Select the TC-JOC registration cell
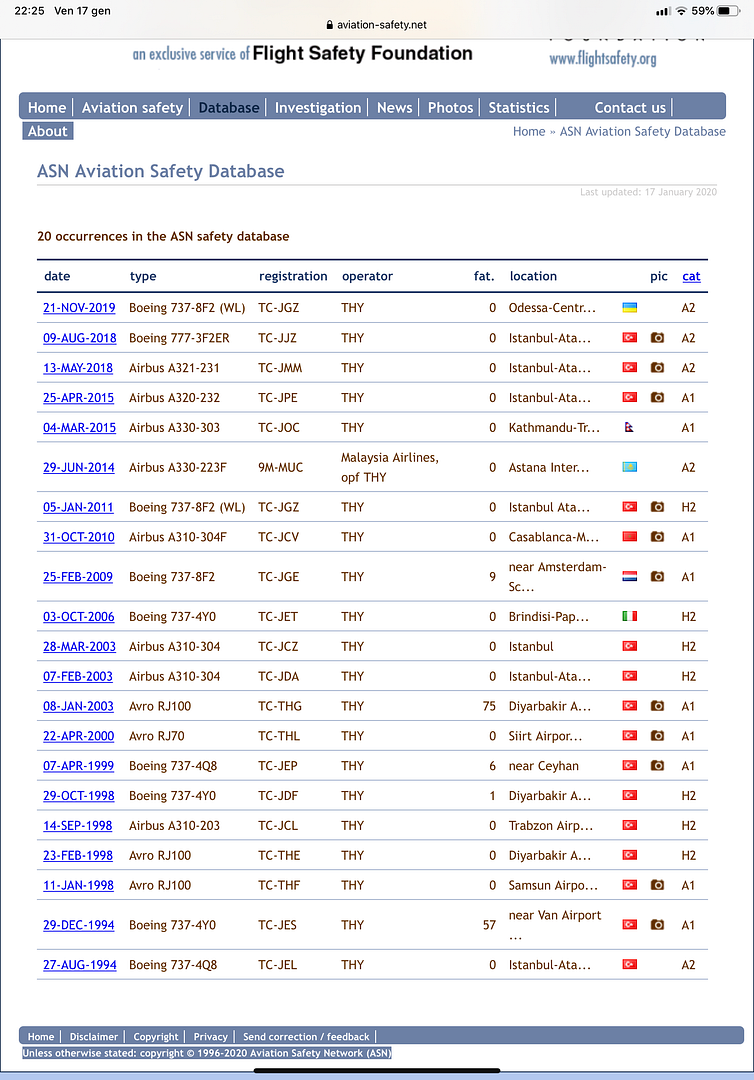Image resolution: width=754 pixels, height=1080 pixels. point(279,427)
